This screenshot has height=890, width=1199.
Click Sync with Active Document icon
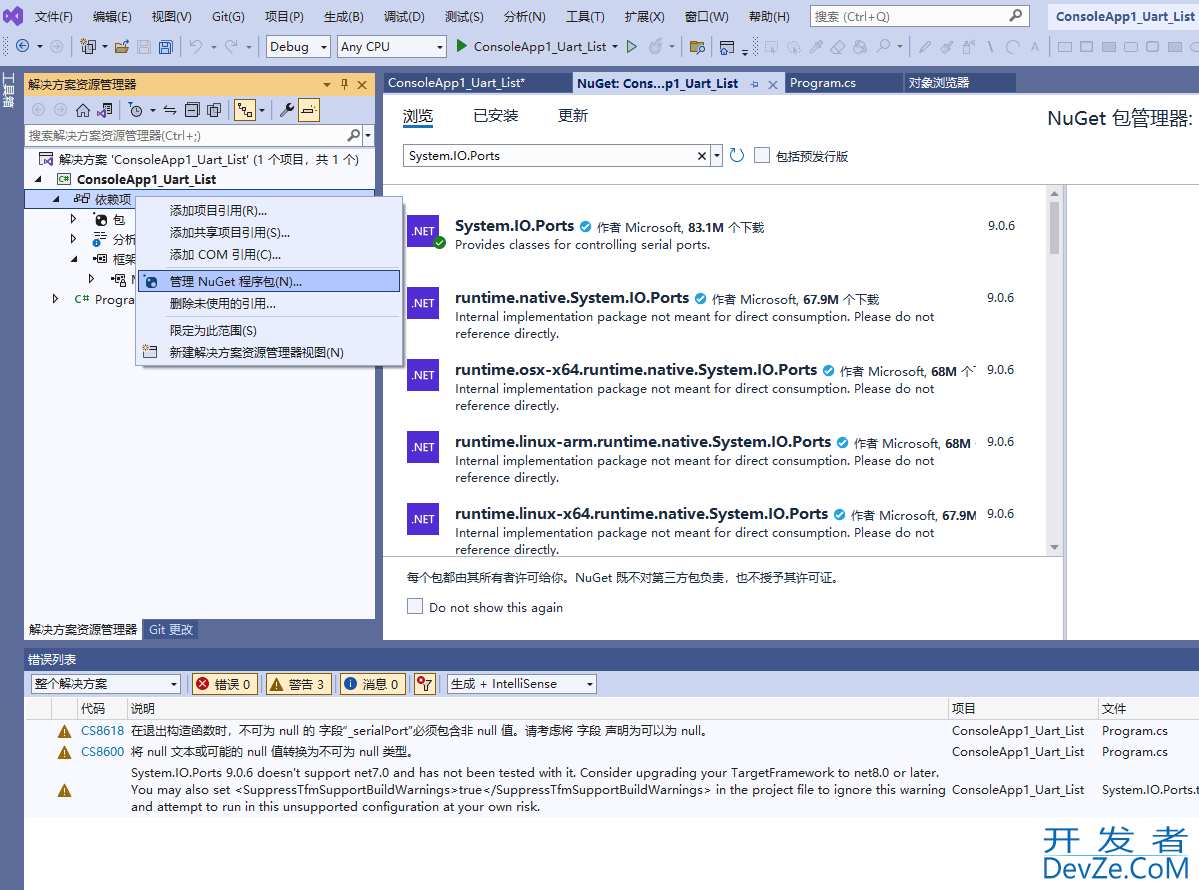coord(170,110)
